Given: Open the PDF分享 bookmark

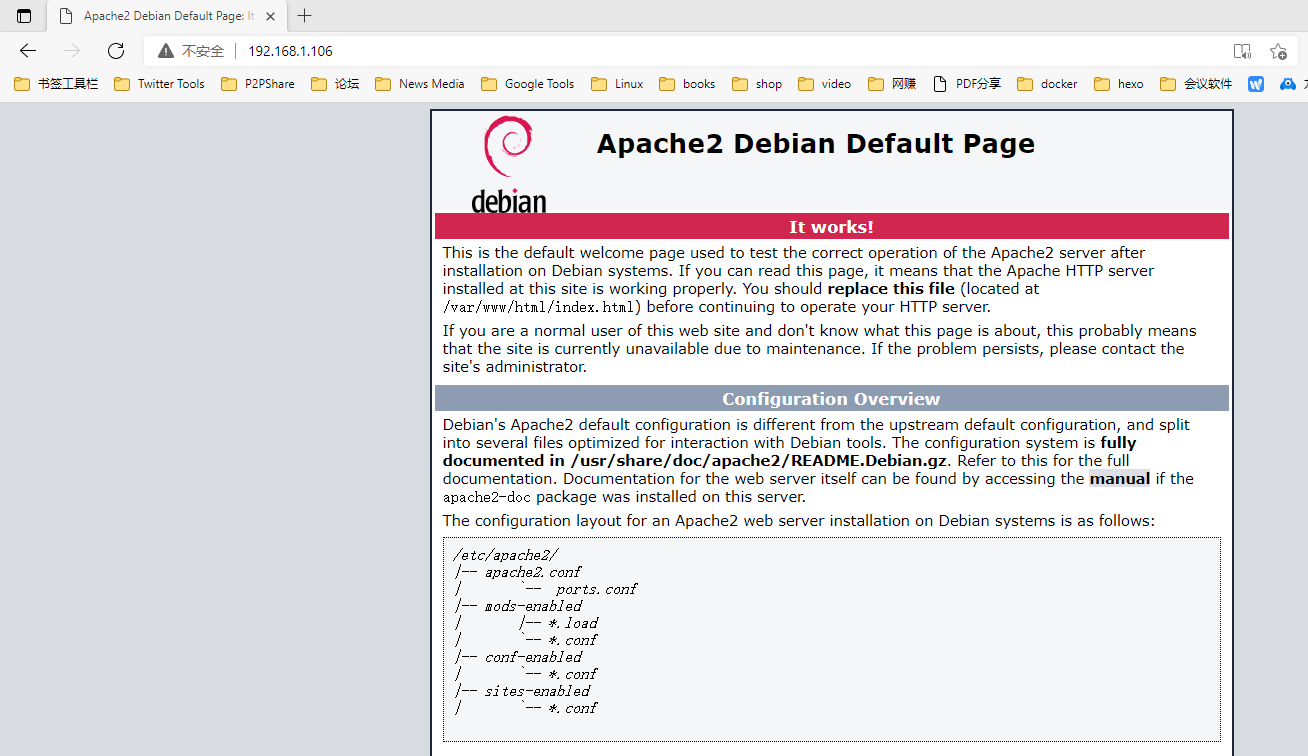Looking at the screenshot, I should 967,84.
